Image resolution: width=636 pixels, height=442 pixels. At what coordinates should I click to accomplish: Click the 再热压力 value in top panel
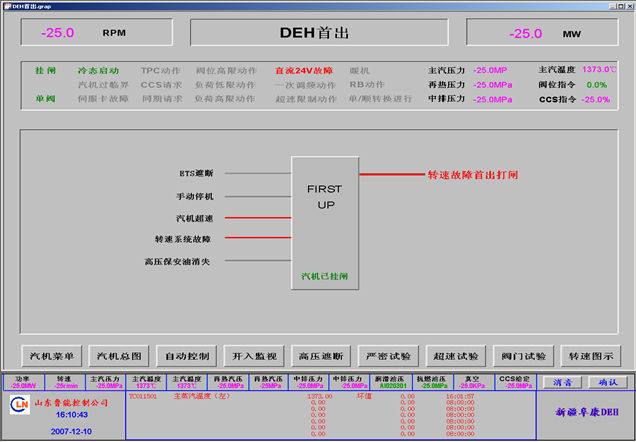pos(492,85)
